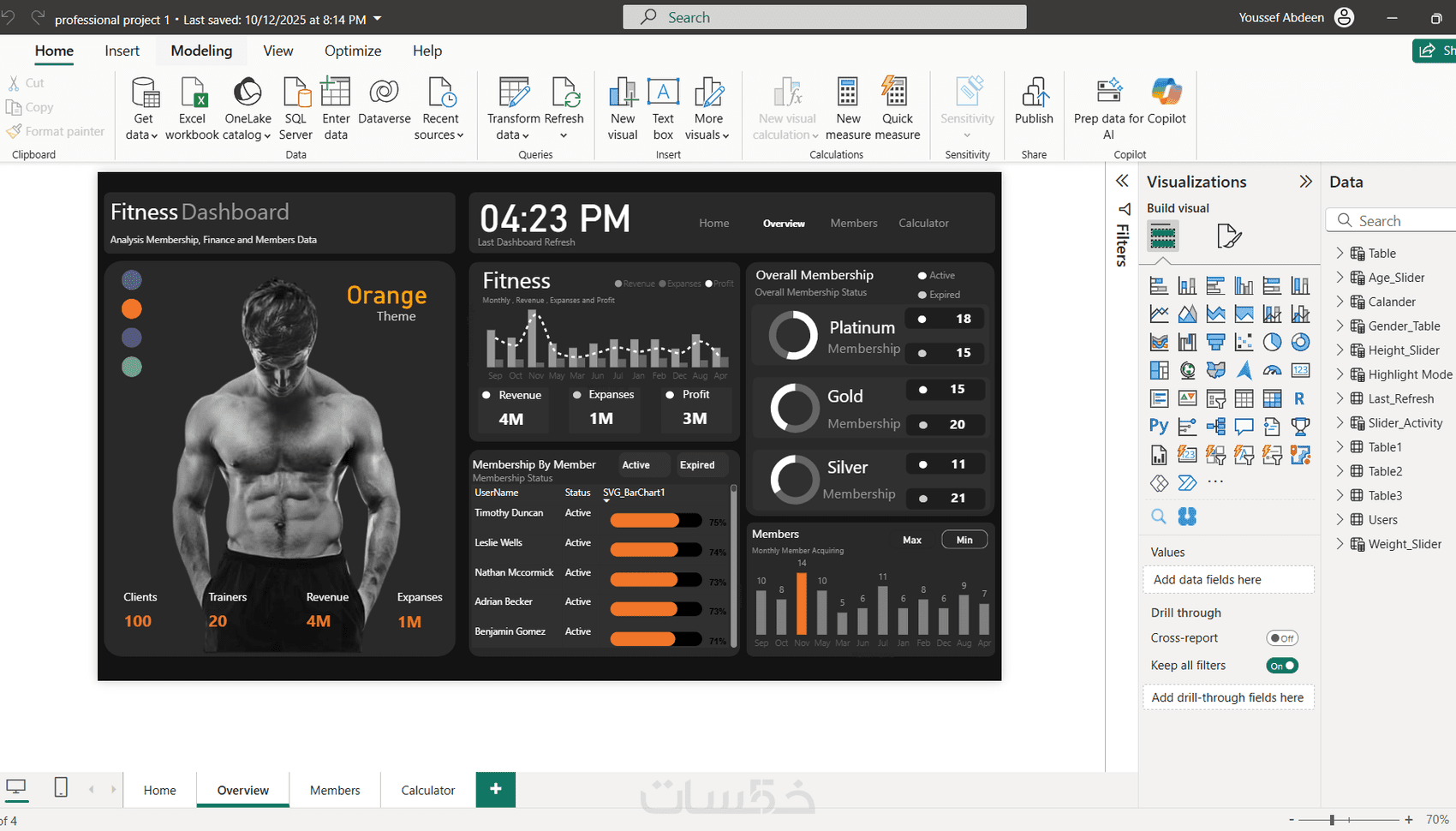
Task: Add the Card (123) visual
Action: [x=1300, y=370]
